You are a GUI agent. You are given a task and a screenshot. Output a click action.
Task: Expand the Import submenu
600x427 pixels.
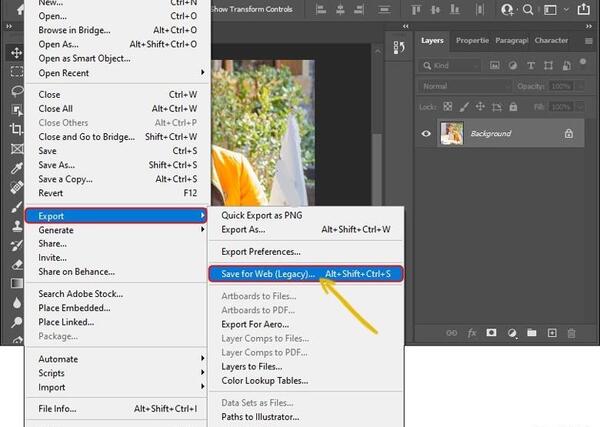point(116,387)
